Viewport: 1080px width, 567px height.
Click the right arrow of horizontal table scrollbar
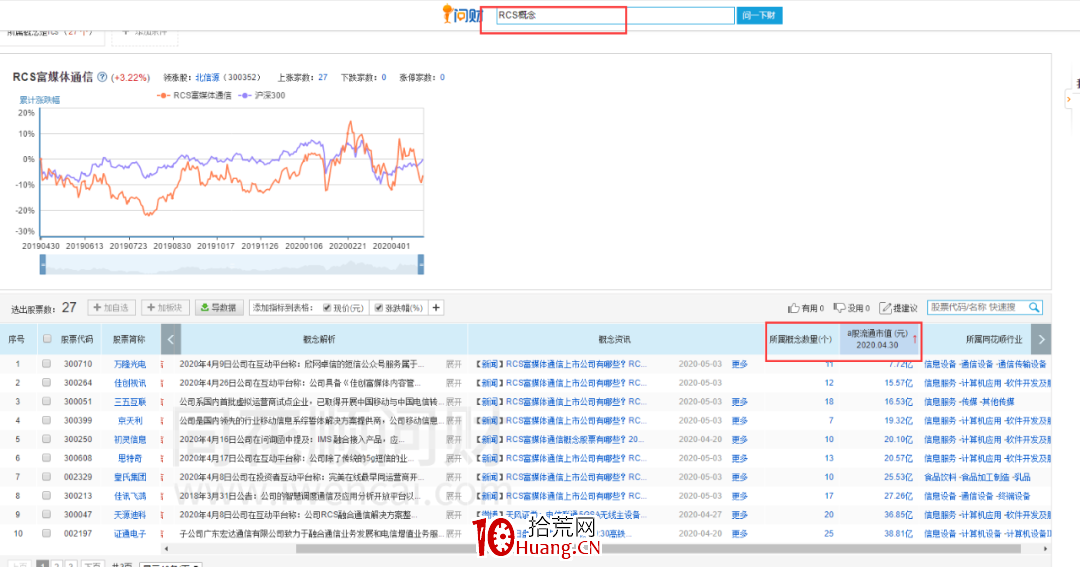coord(1046,549)
